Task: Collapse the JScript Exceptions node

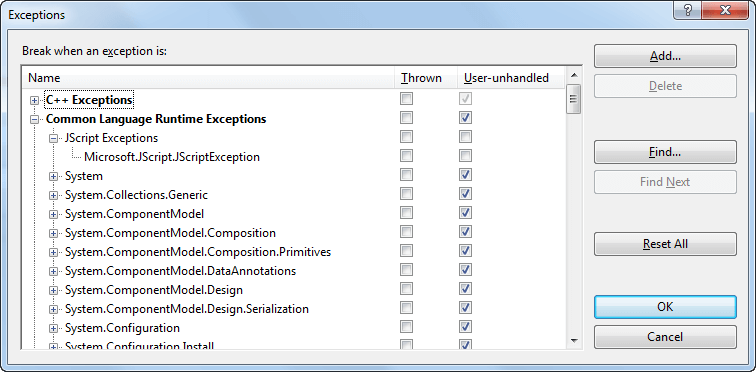Action: click(x=54, y=139)
